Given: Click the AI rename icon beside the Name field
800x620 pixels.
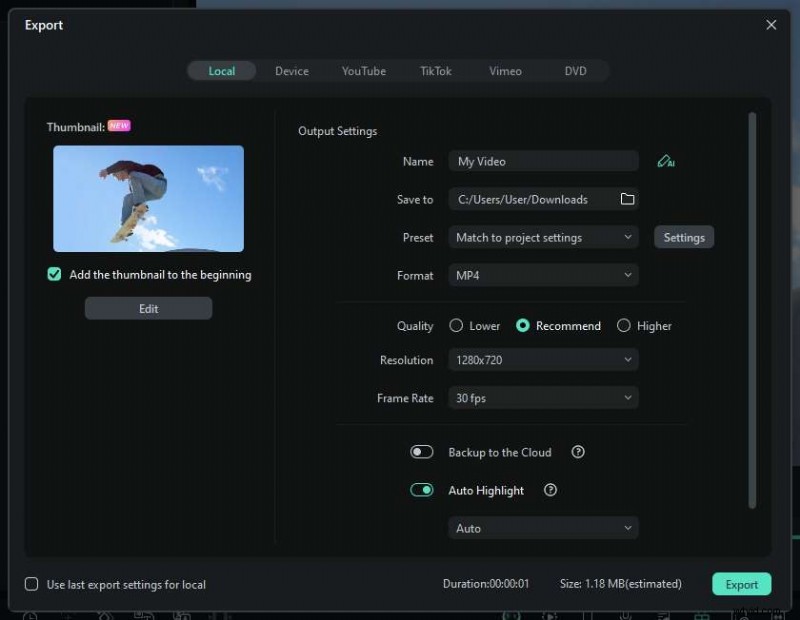Looking at the screenshot, I should pyautogui.click(x=667, y=161).
